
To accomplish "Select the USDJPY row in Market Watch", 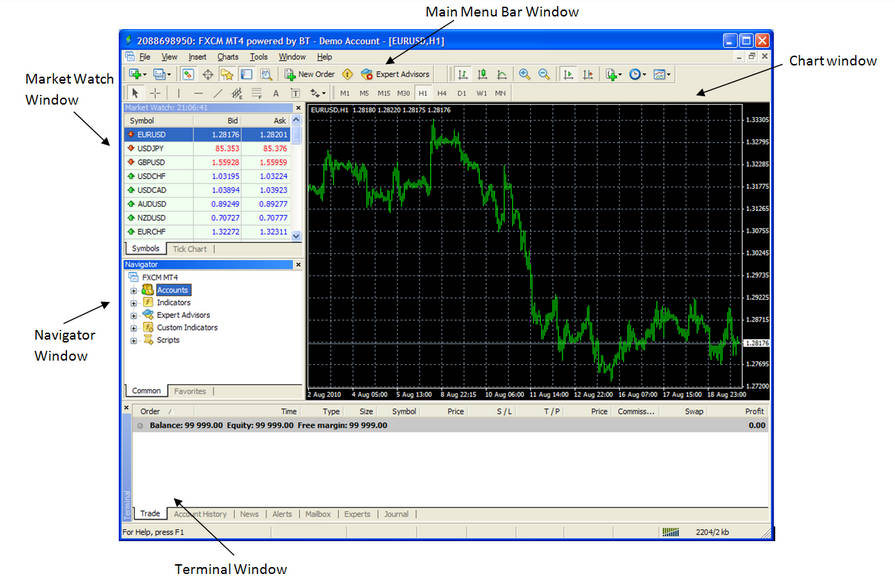I will point(208,148).
